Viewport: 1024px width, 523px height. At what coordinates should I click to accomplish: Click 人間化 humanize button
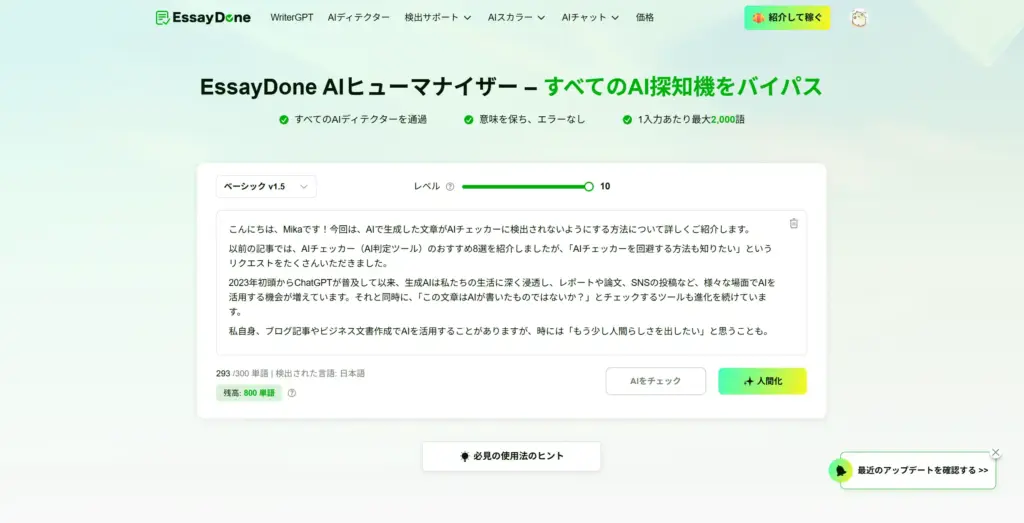pyautogui.click(x=762, y=381)
